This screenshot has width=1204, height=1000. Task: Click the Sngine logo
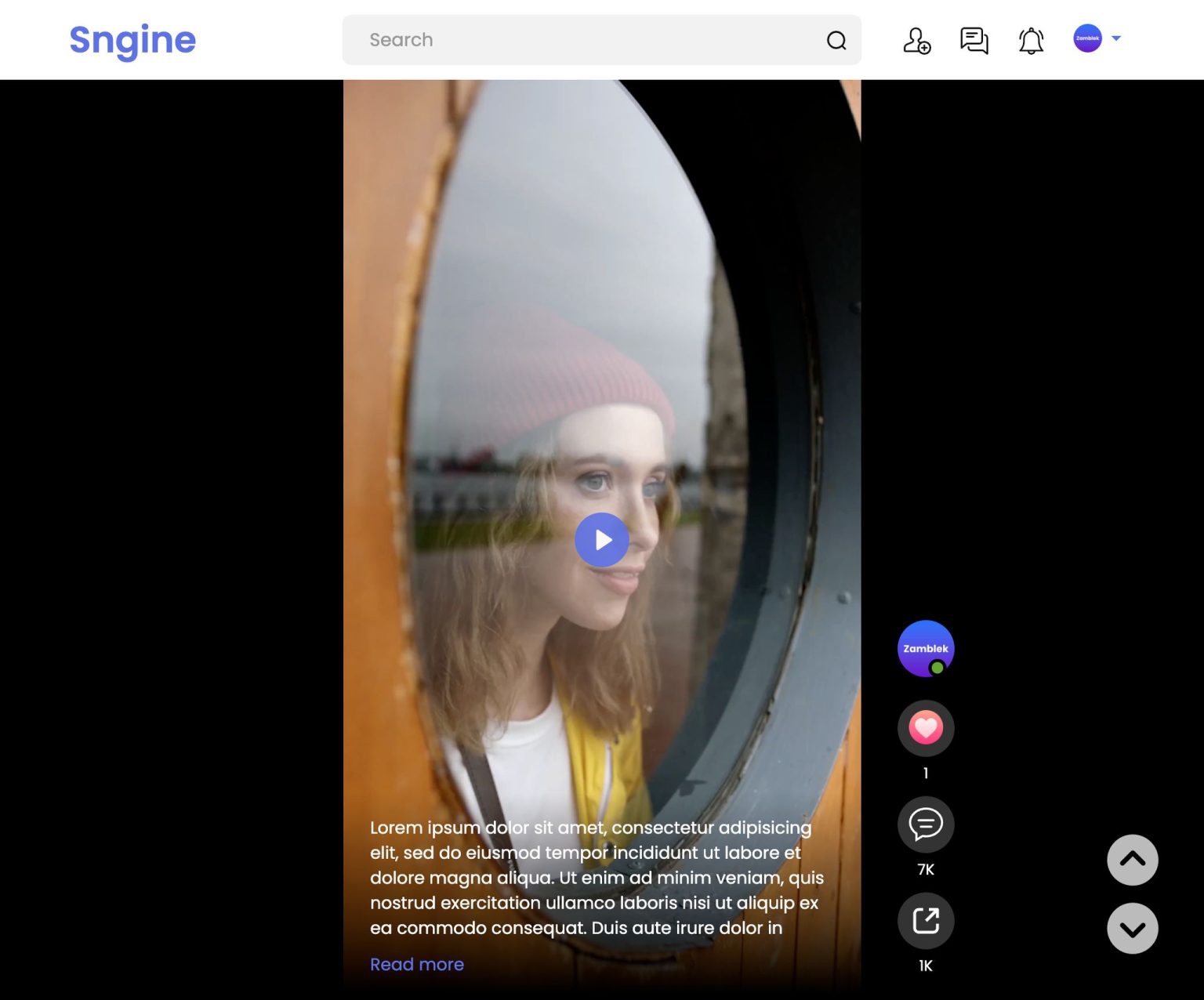coord(132,40)
